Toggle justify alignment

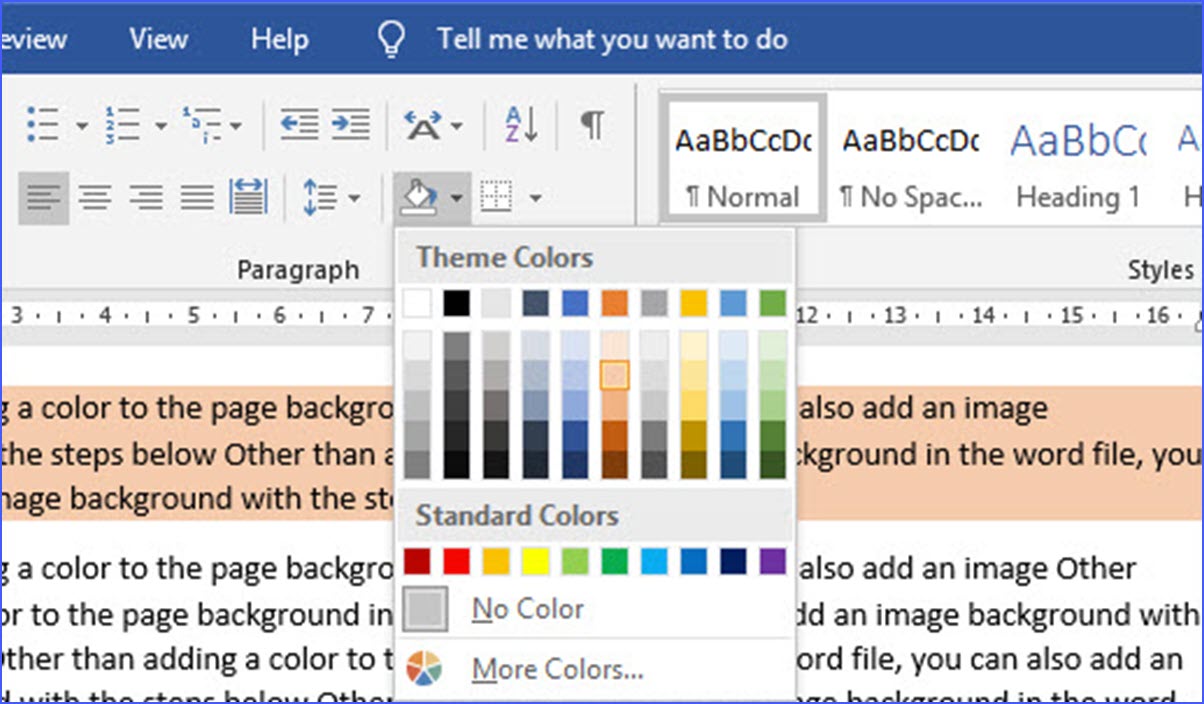click(x=198, y=197)
